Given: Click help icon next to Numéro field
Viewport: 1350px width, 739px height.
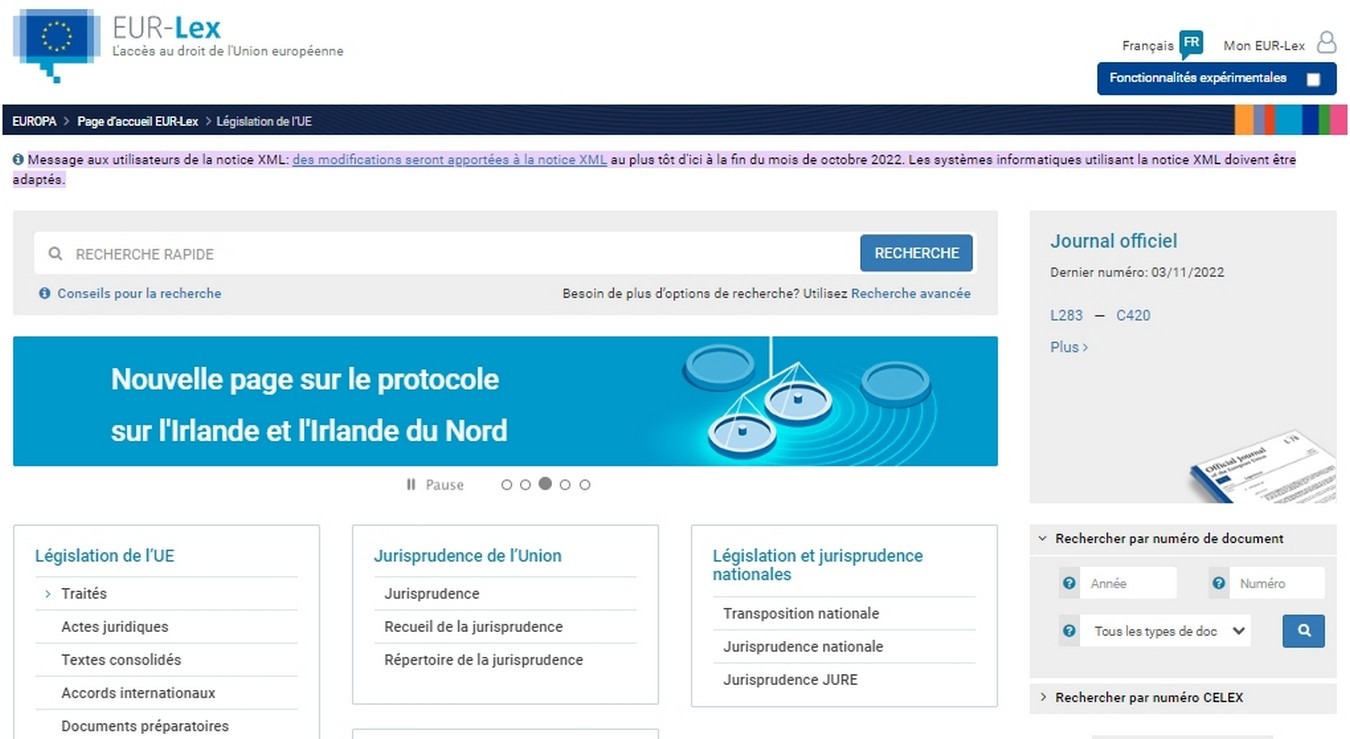Looking at the screenshot, I should point(1218,583).
